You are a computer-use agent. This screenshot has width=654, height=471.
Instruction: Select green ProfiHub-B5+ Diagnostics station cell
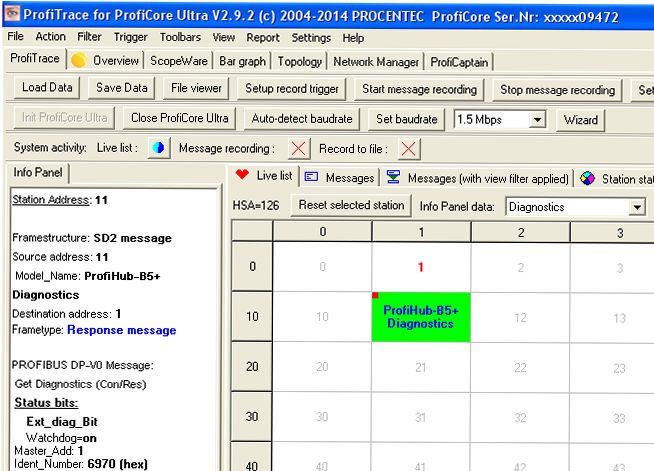[x=421, y=317]
